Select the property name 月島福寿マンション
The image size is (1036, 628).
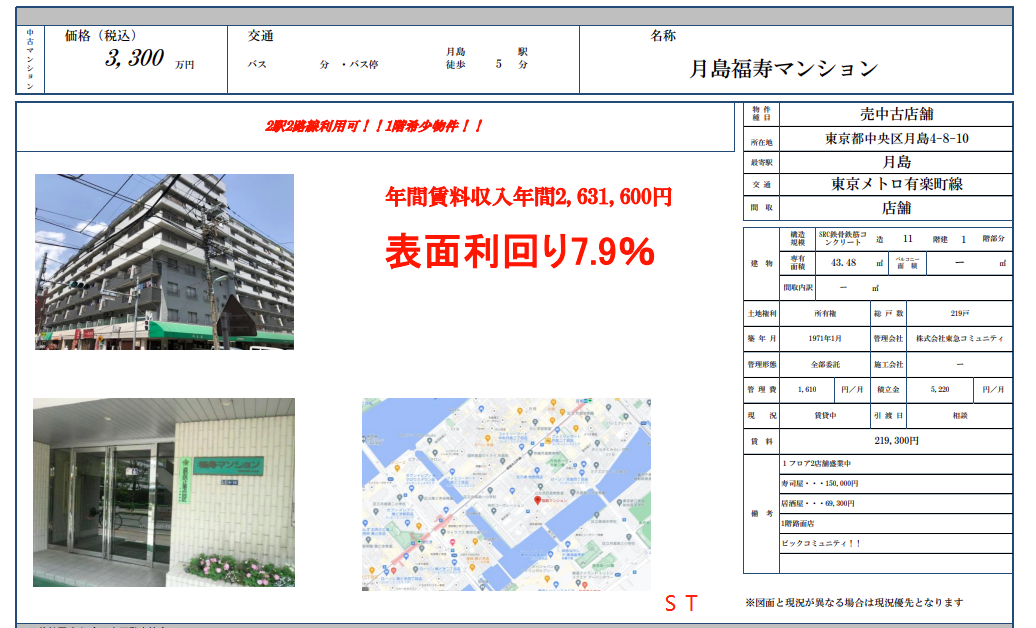click(783, 69)
